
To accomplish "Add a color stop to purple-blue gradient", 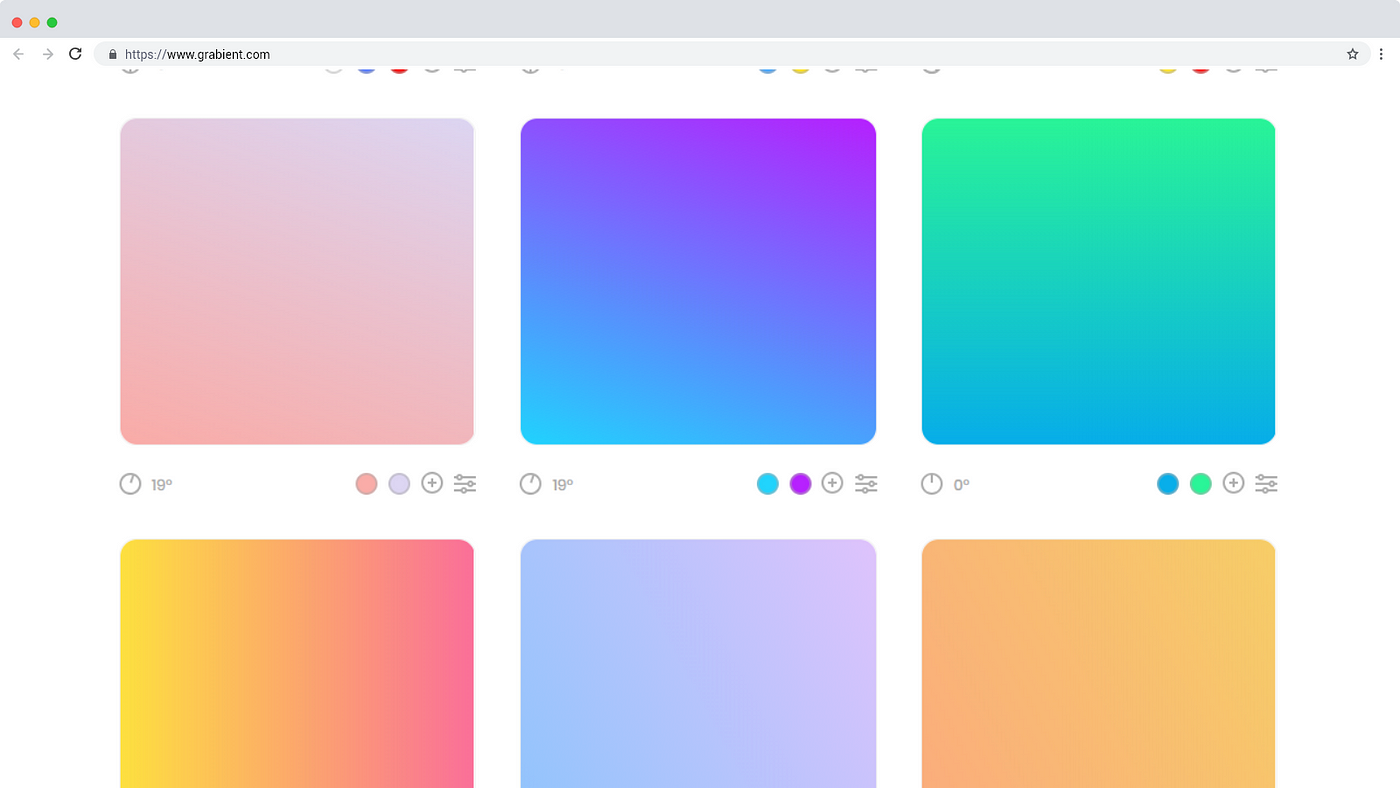I will pos(832,483).
